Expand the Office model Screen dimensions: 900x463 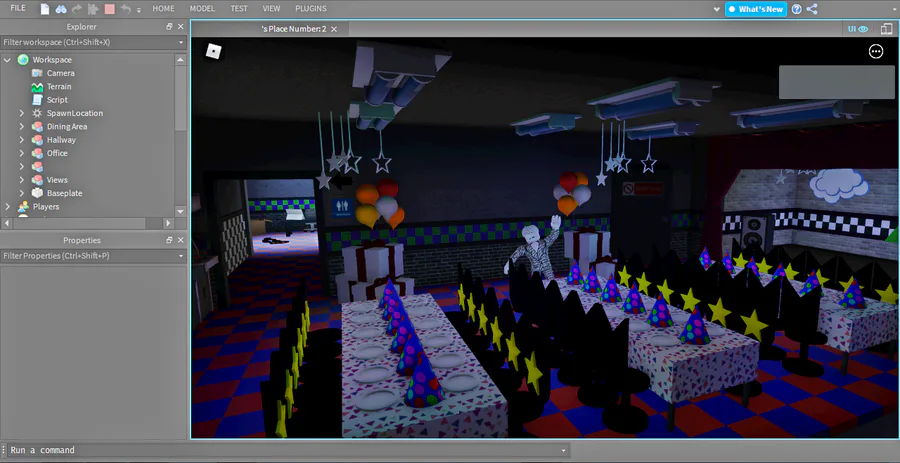click(x=22, y=153)
